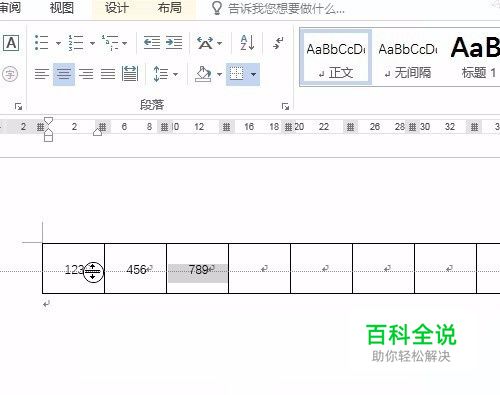The width and height of the screenshot is (500, 395).
Task: Click the Tell Me search box
Action: tap(286, 9)
